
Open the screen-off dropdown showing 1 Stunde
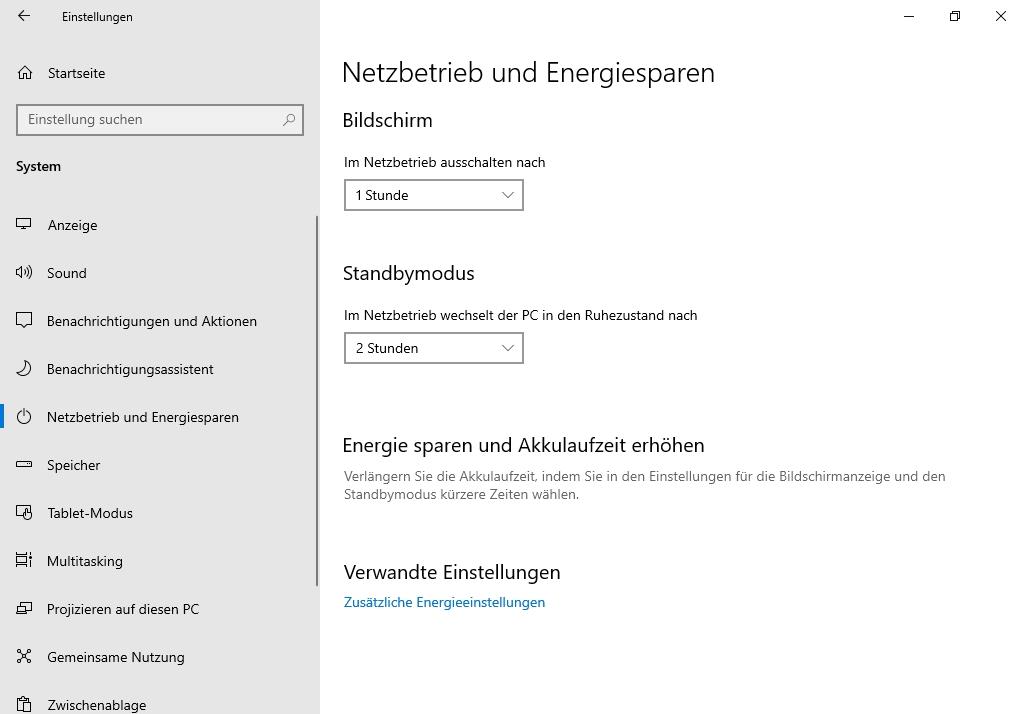point(434,195)
